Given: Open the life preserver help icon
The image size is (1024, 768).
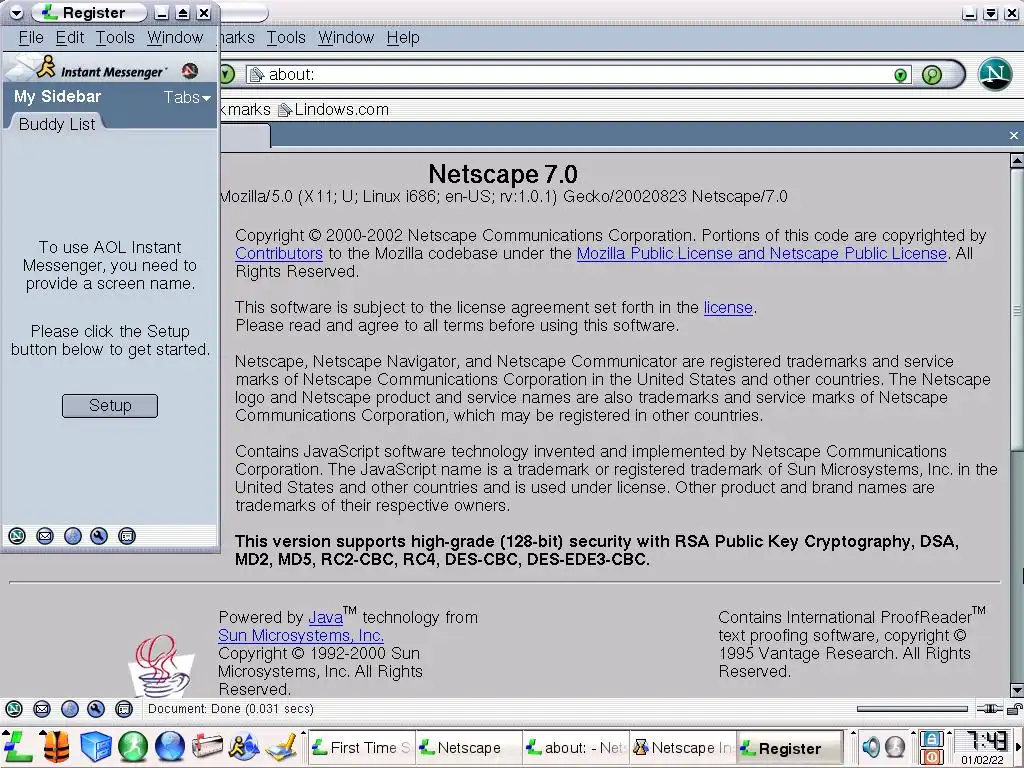Looking at the screenshot, I should (x=56, y=746).
